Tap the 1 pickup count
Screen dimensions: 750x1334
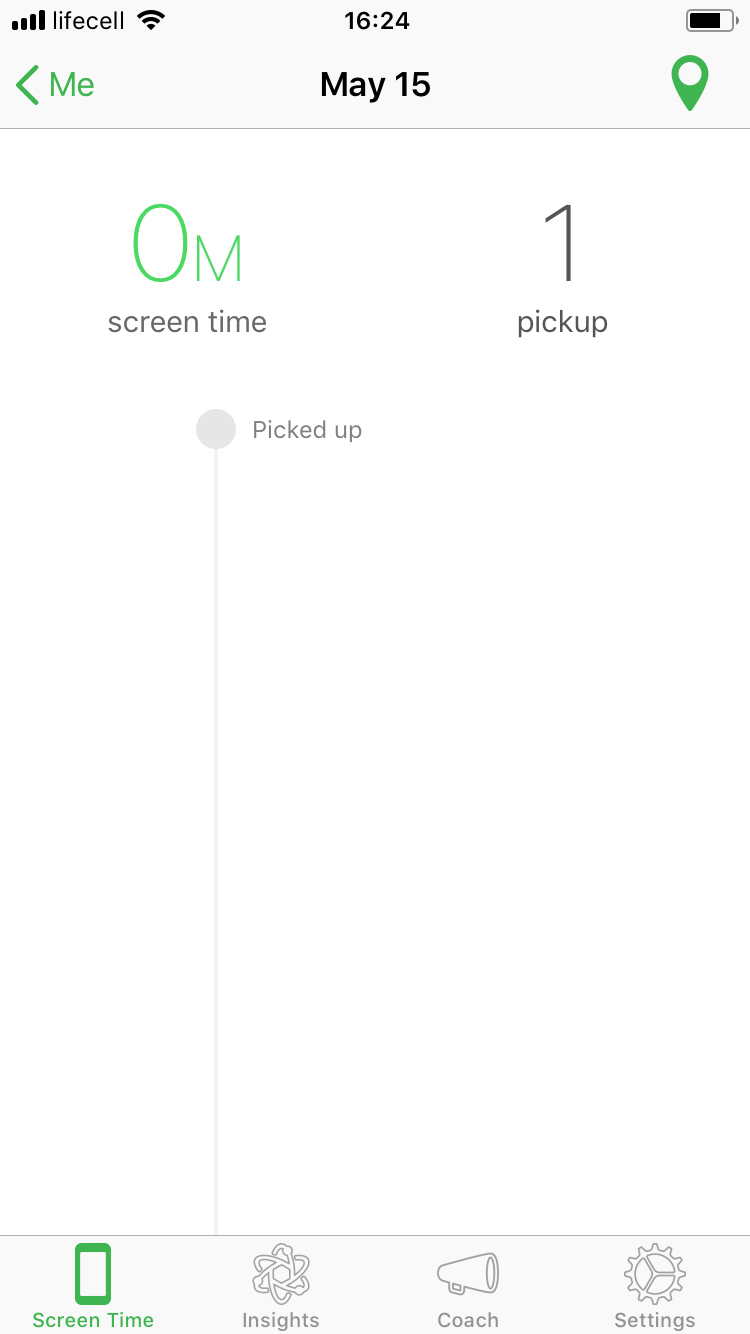point(562,244)
